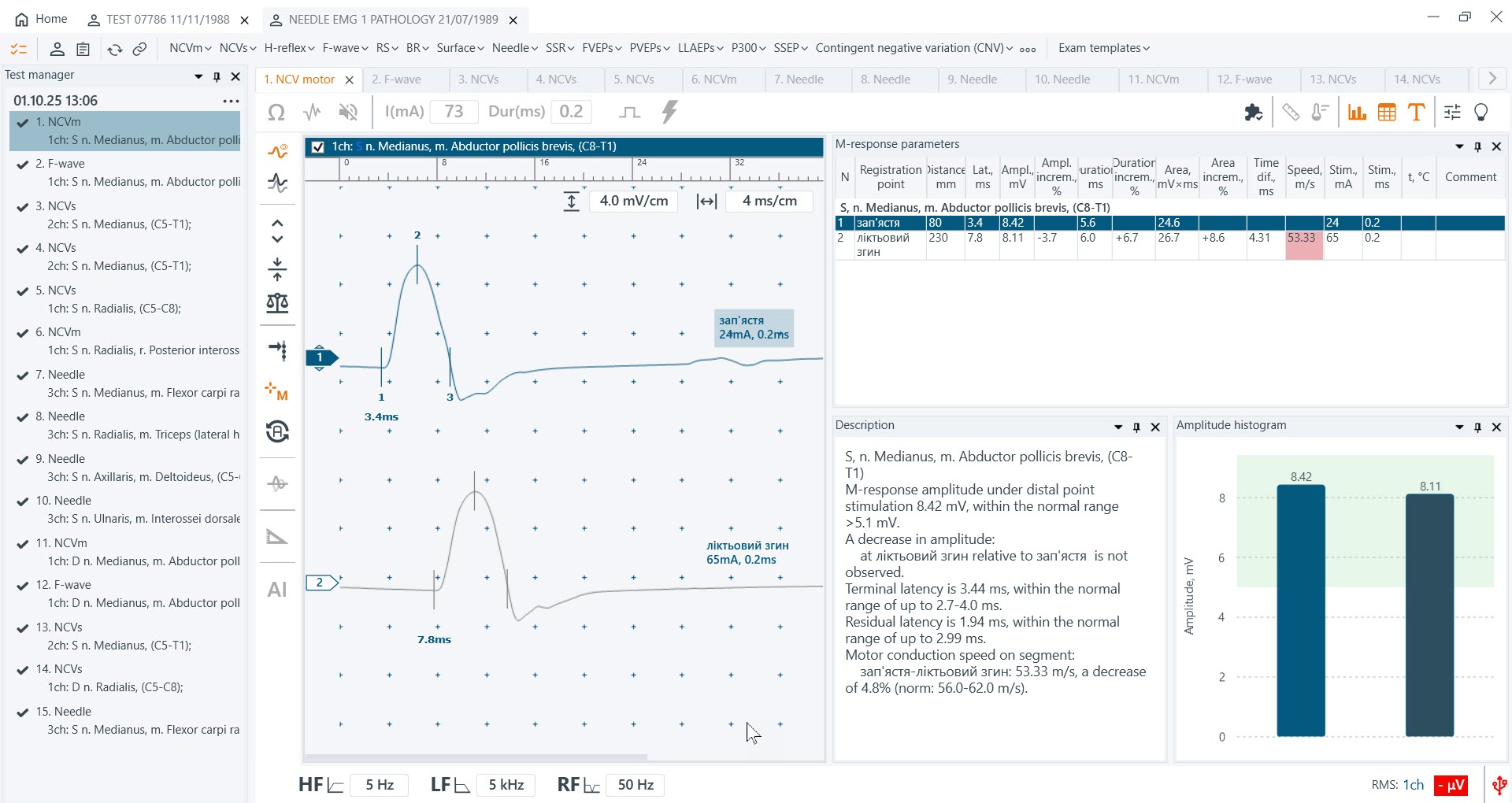This screenshot has height=803, width=1512.
Task: Click the lightning bolt stimulation icon
Action: tap(669, 113)
